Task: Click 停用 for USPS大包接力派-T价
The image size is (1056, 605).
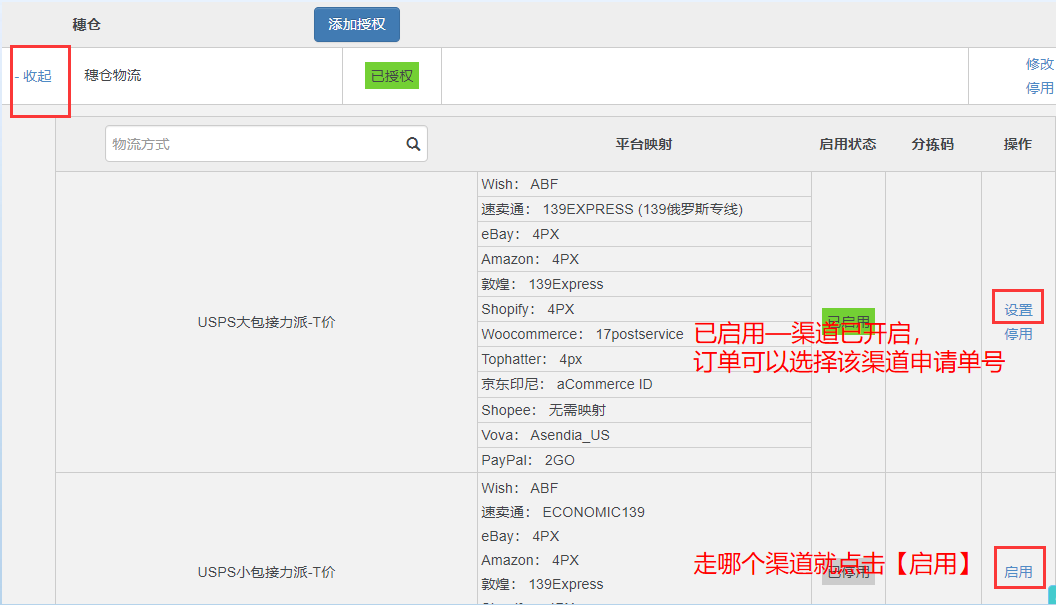Action: 1018,334
